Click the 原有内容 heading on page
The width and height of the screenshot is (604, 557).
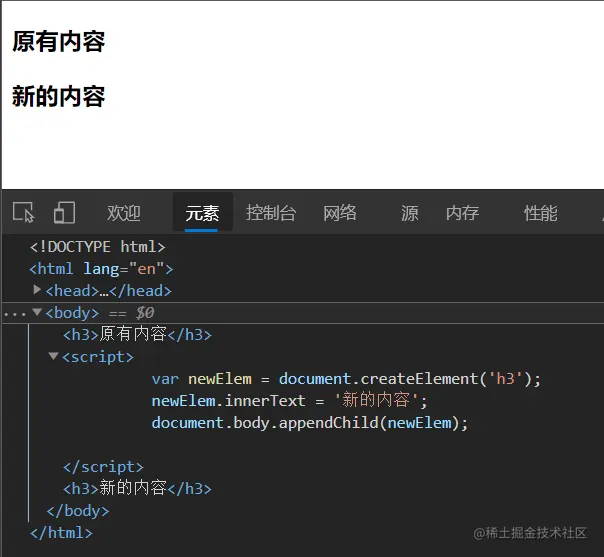point(59,42)
